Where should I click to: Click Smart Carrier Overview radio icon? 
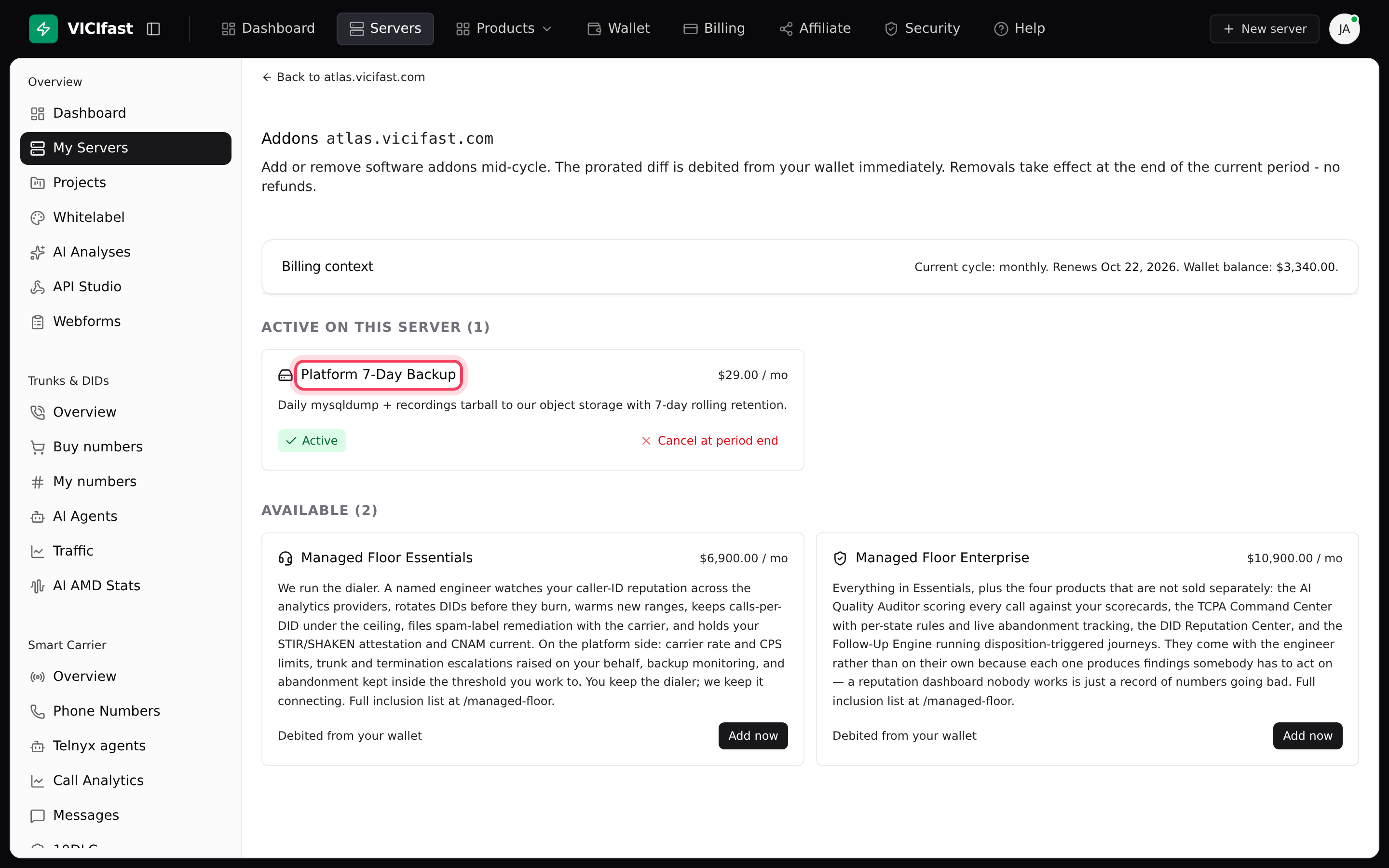pyautogui.click(x=37, y=677)
